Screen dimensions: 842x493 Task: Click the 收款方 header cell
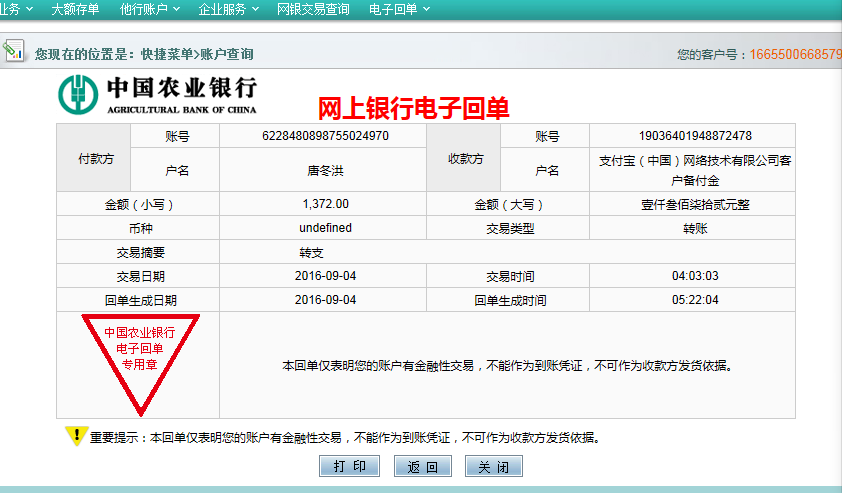pos(464,158)
